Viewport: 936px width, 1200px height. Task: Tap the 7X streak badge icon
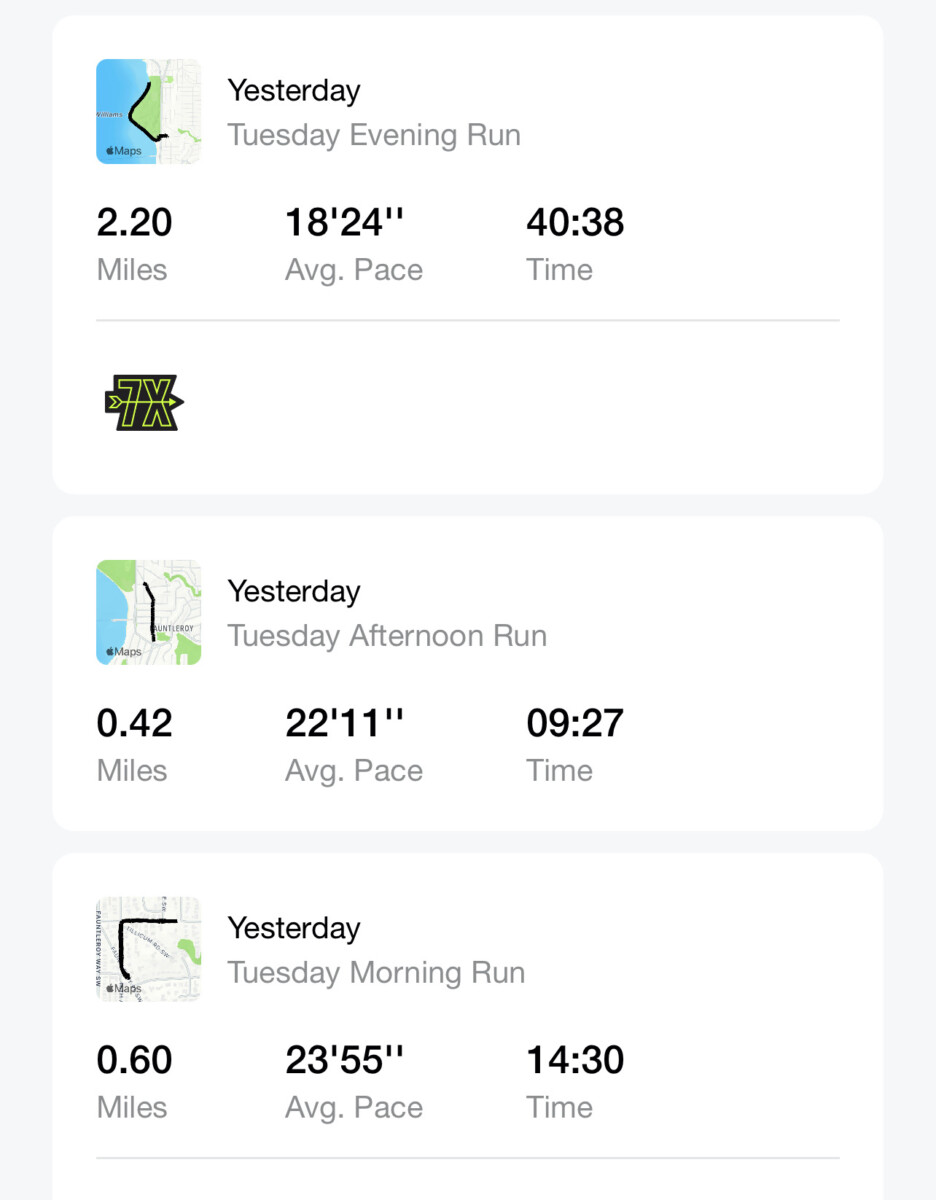pyautogui.click(x=144, y=403)
